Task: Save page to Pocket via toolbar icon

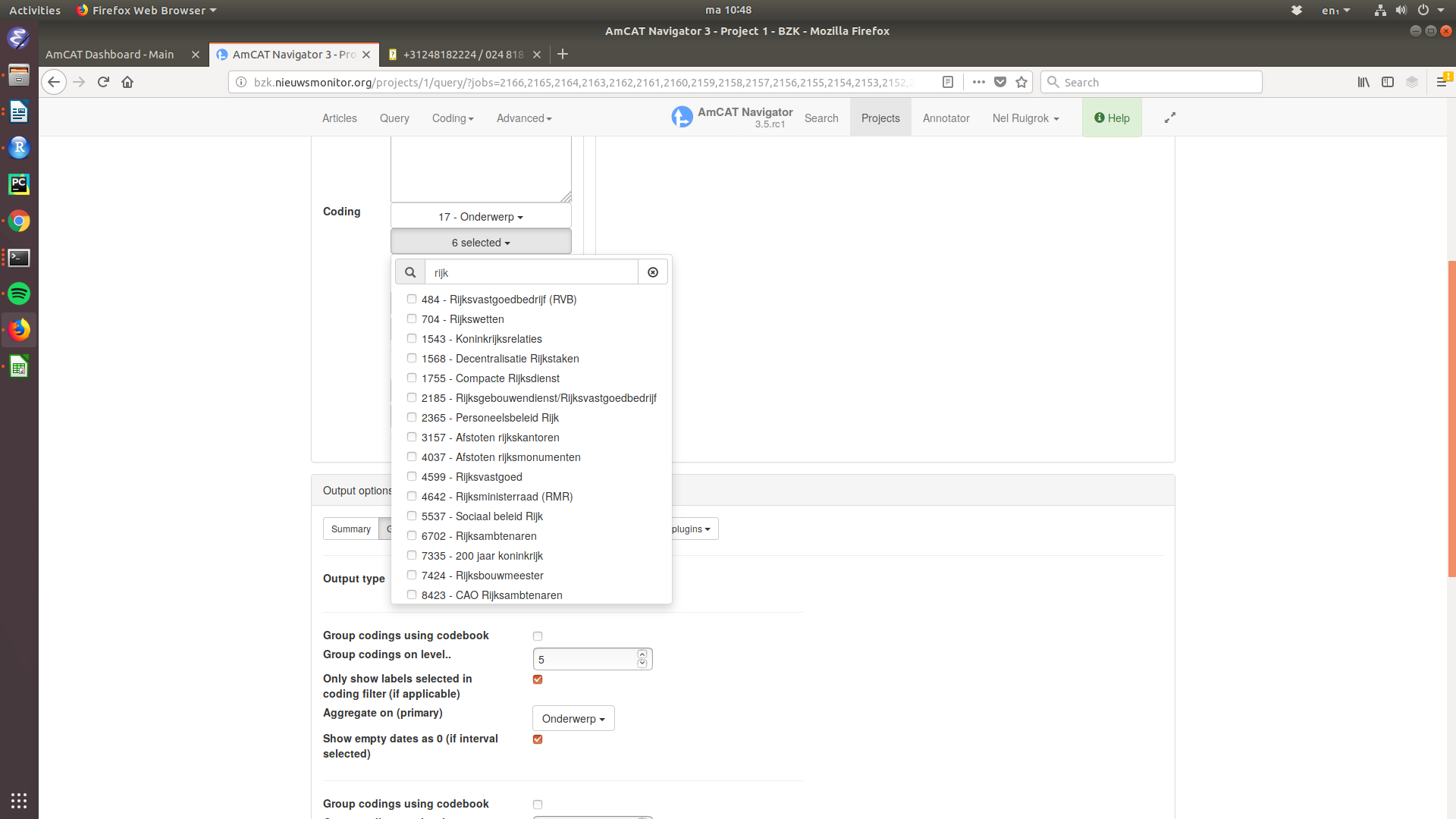Action: click(1001, 82)
